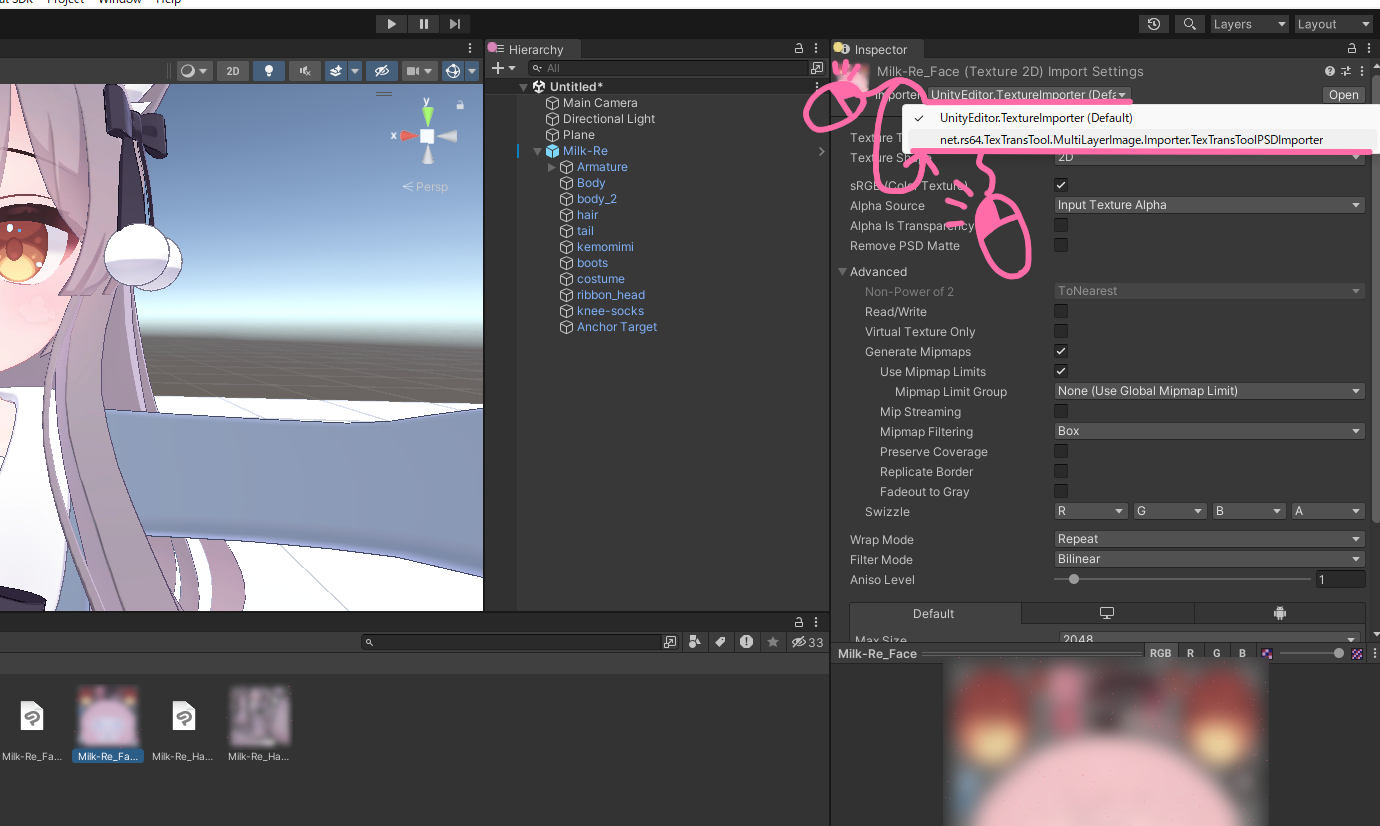Click the Step frame button
Image resolution: width=1380 pixels, height=826 pixels.
coord(455,24)
